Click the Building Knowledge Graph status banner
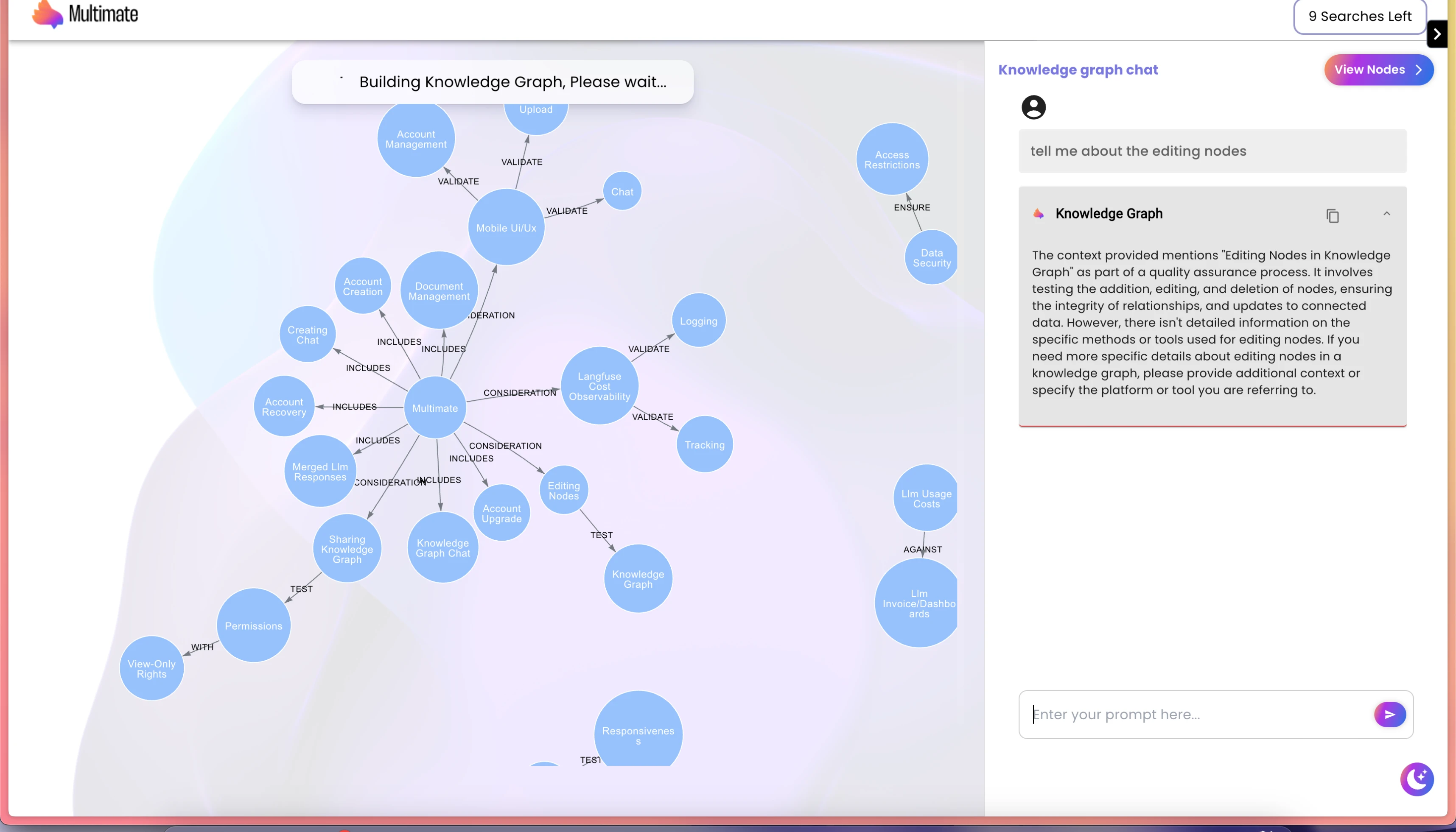This screenshot has width=1456, height=832. (x=493, y=82)
